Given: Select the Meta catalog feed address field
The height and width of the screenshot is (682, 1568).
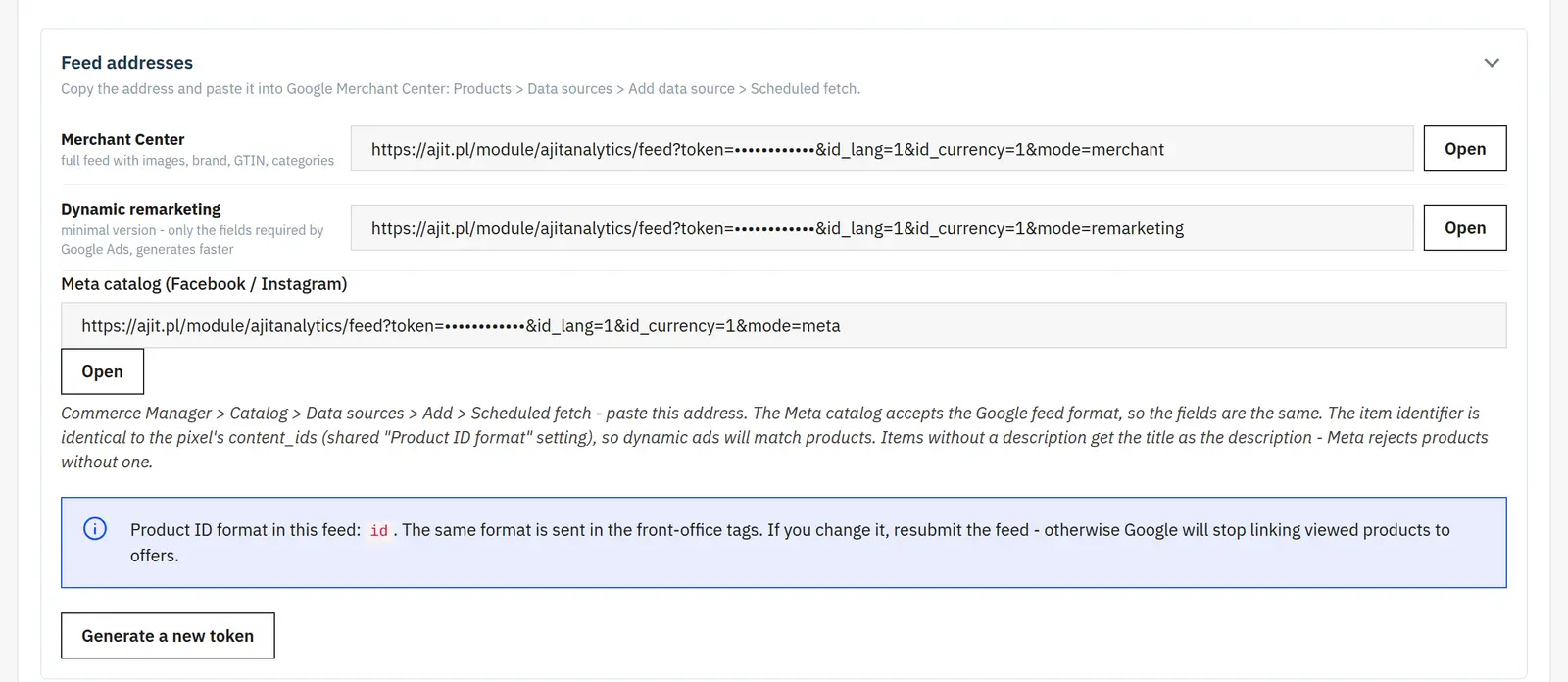Looking at the screenshot, I should 783,325.
